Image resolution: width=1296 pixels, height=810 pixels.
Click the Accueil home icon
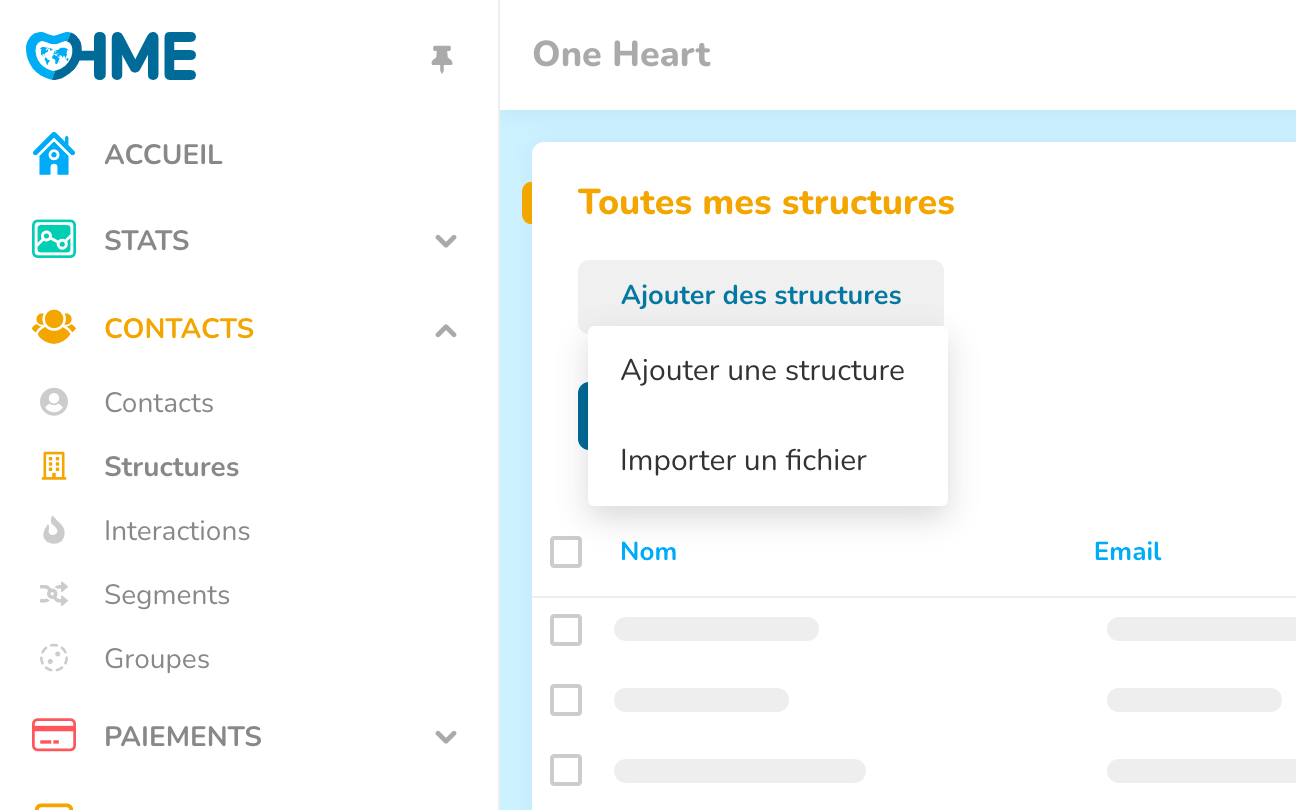54,155
